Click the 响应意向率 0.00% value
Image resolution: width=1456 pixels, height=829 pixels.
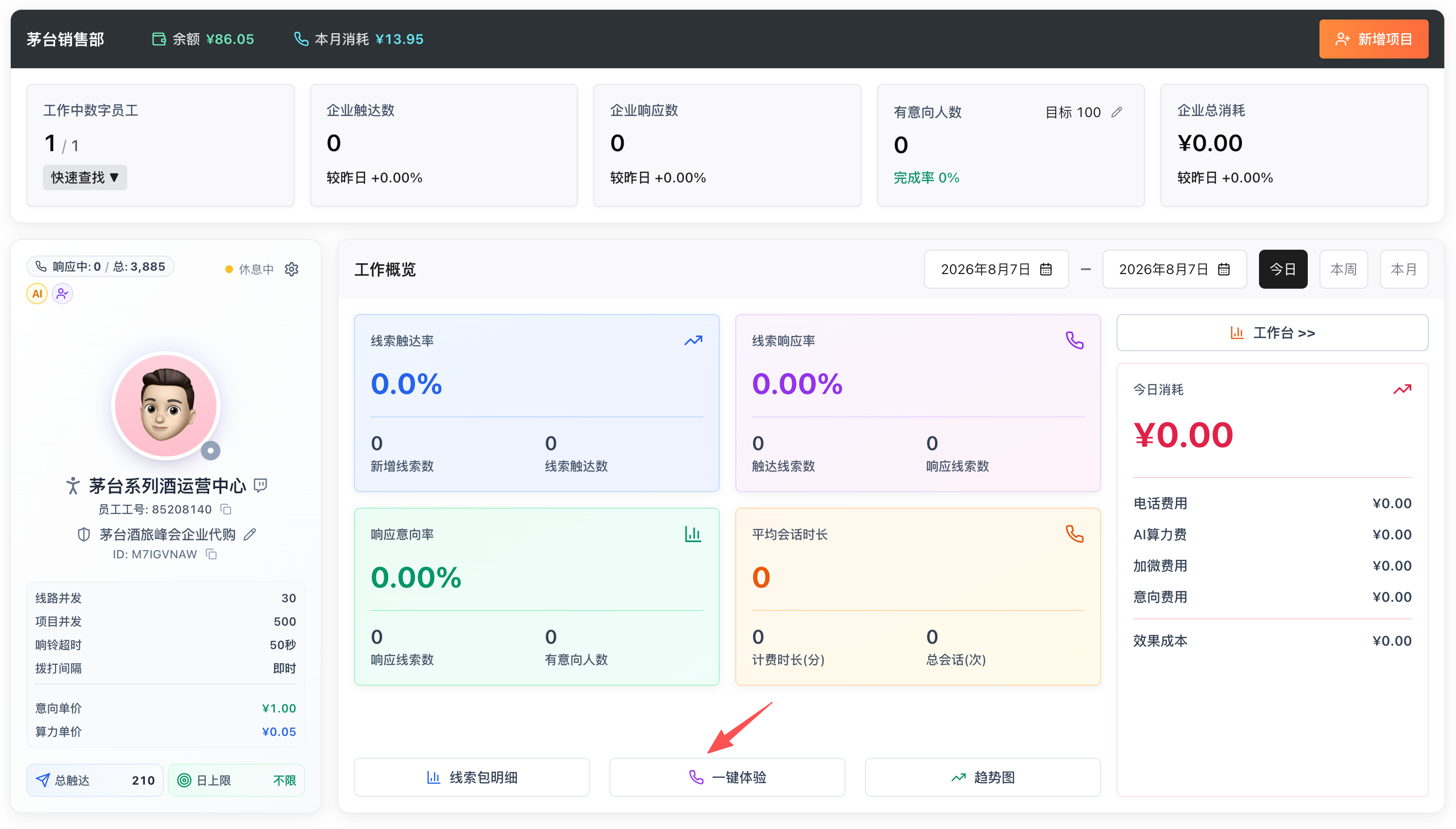(415, 577)
